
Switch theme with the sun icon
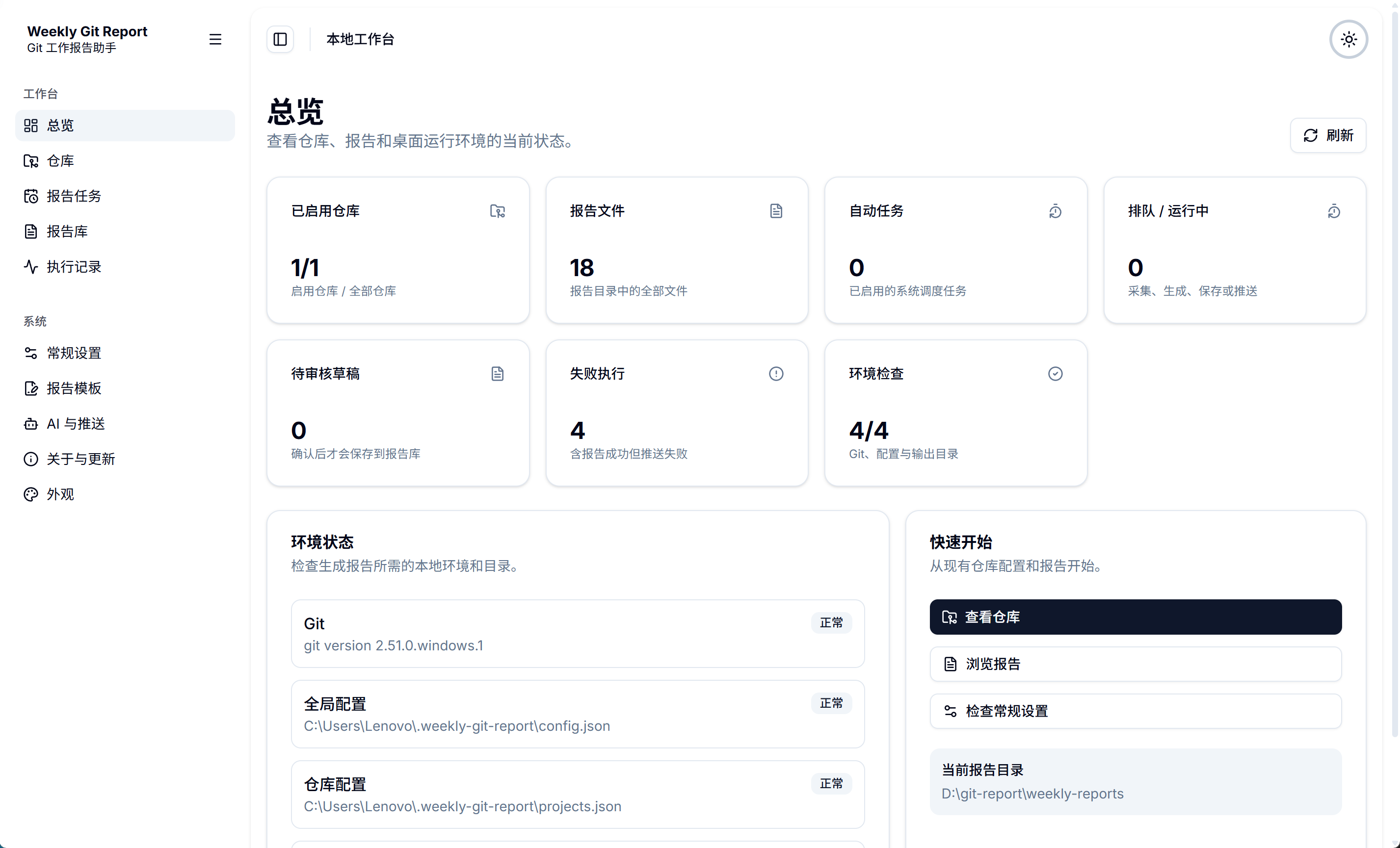click(1348, 39)
